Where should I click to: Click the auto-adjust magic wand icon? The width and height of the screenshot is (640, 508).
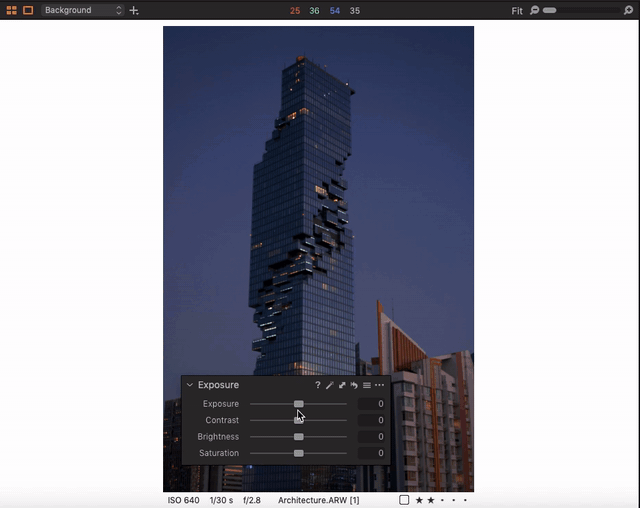330,385
